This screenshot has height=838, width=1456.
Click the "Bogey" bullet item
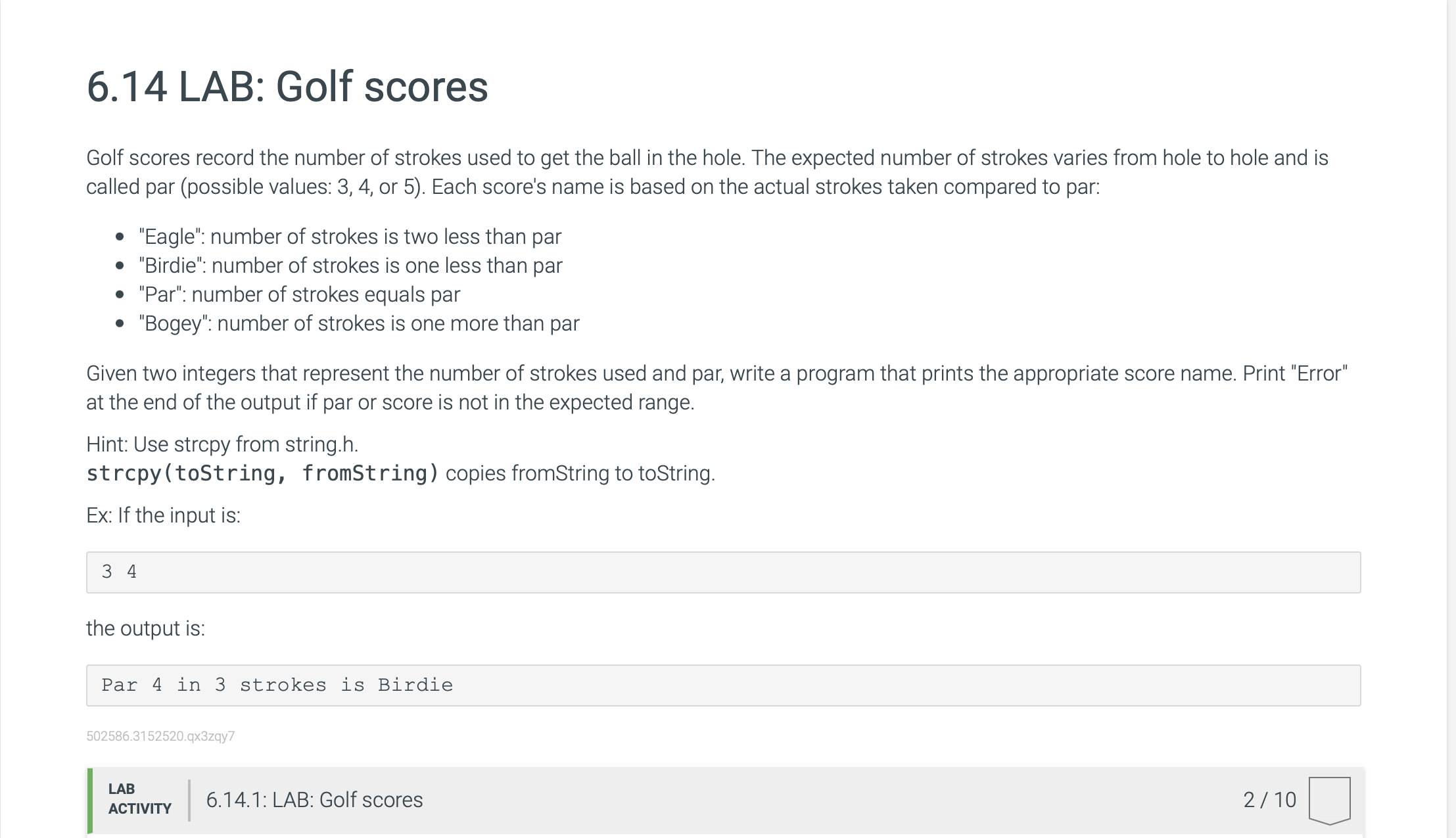tap(359, 323)
